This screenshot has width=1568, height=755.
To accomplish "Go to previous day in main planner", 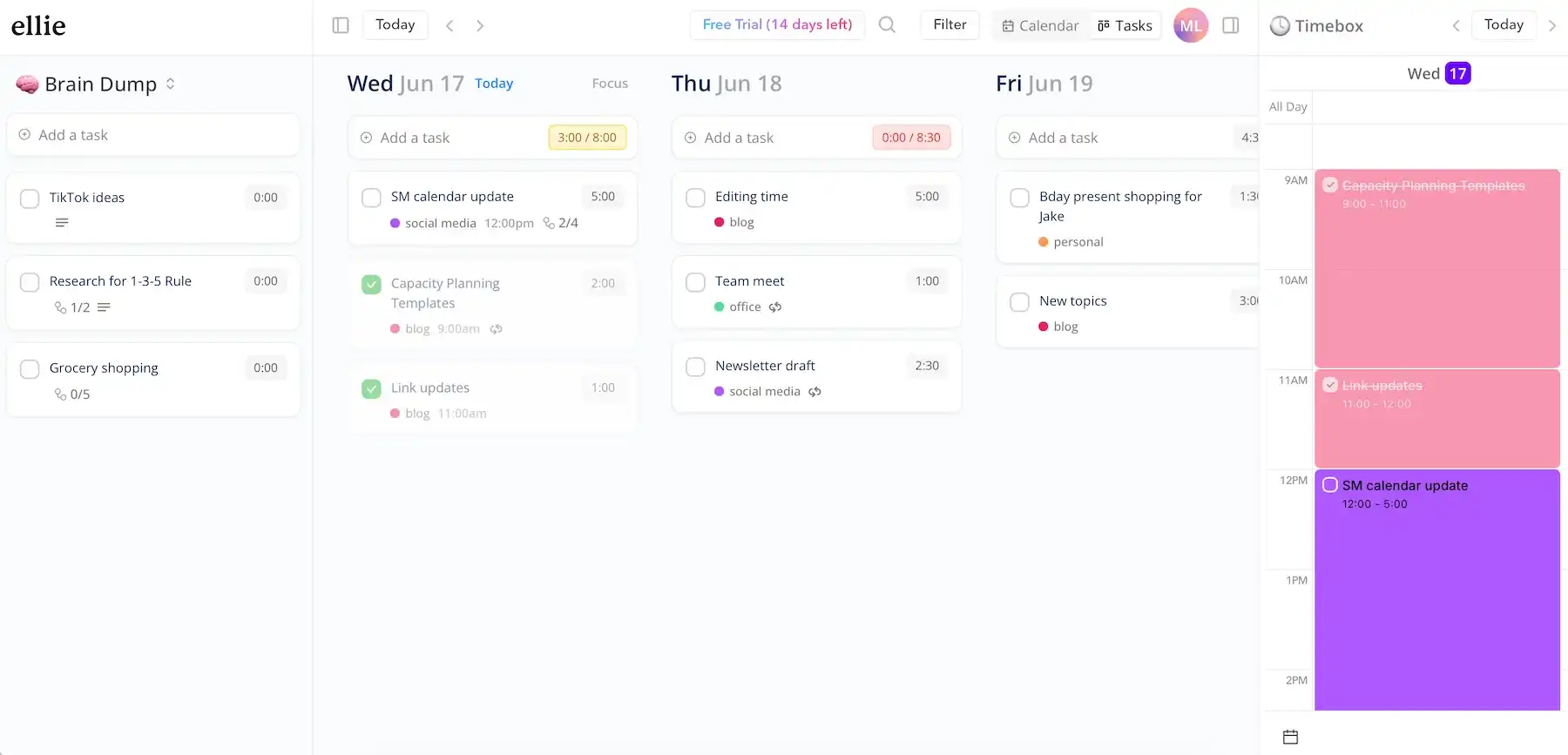I will 449,25.
